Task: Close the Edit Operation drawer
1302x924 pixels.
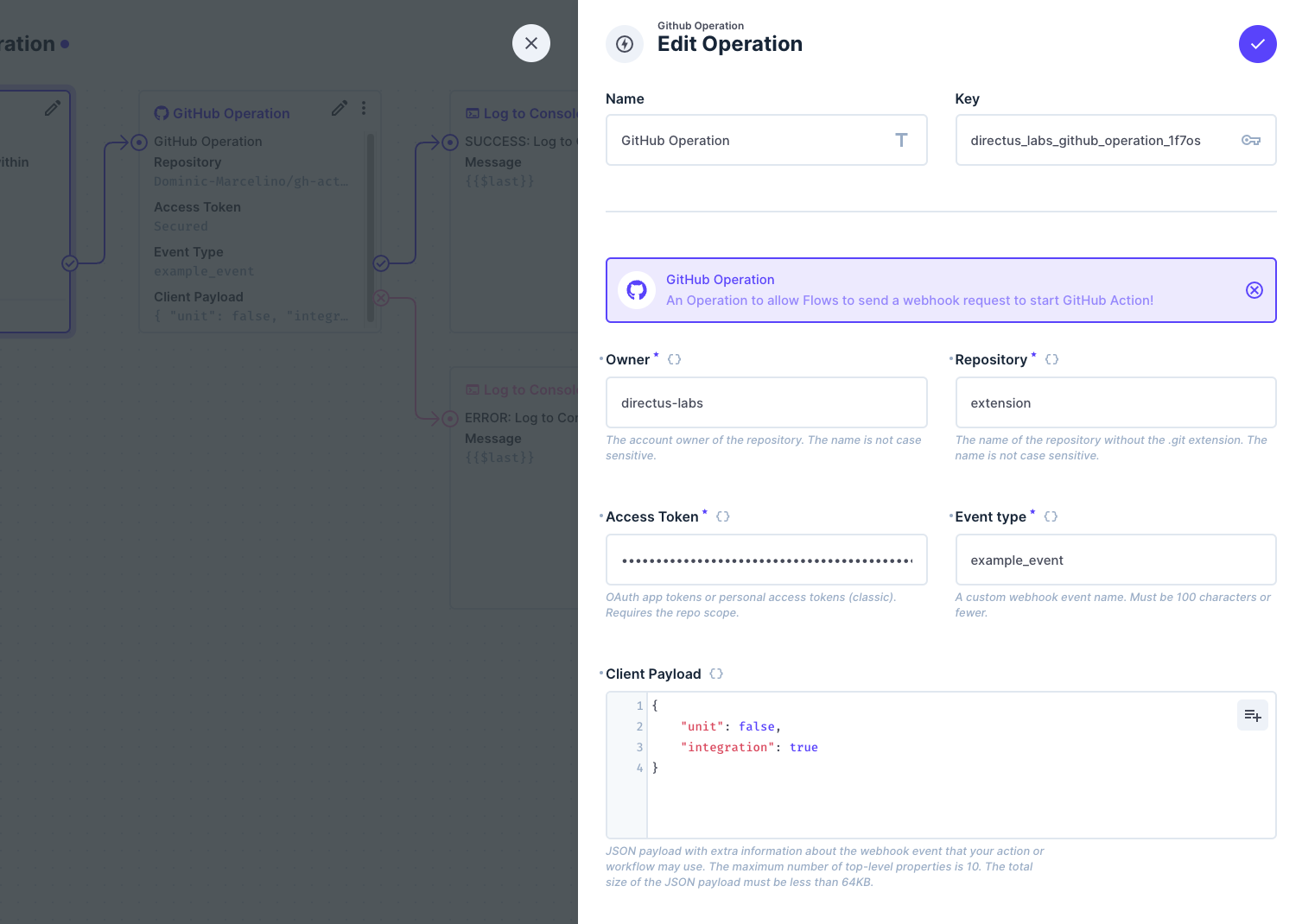Action: [x=531, y=43]
